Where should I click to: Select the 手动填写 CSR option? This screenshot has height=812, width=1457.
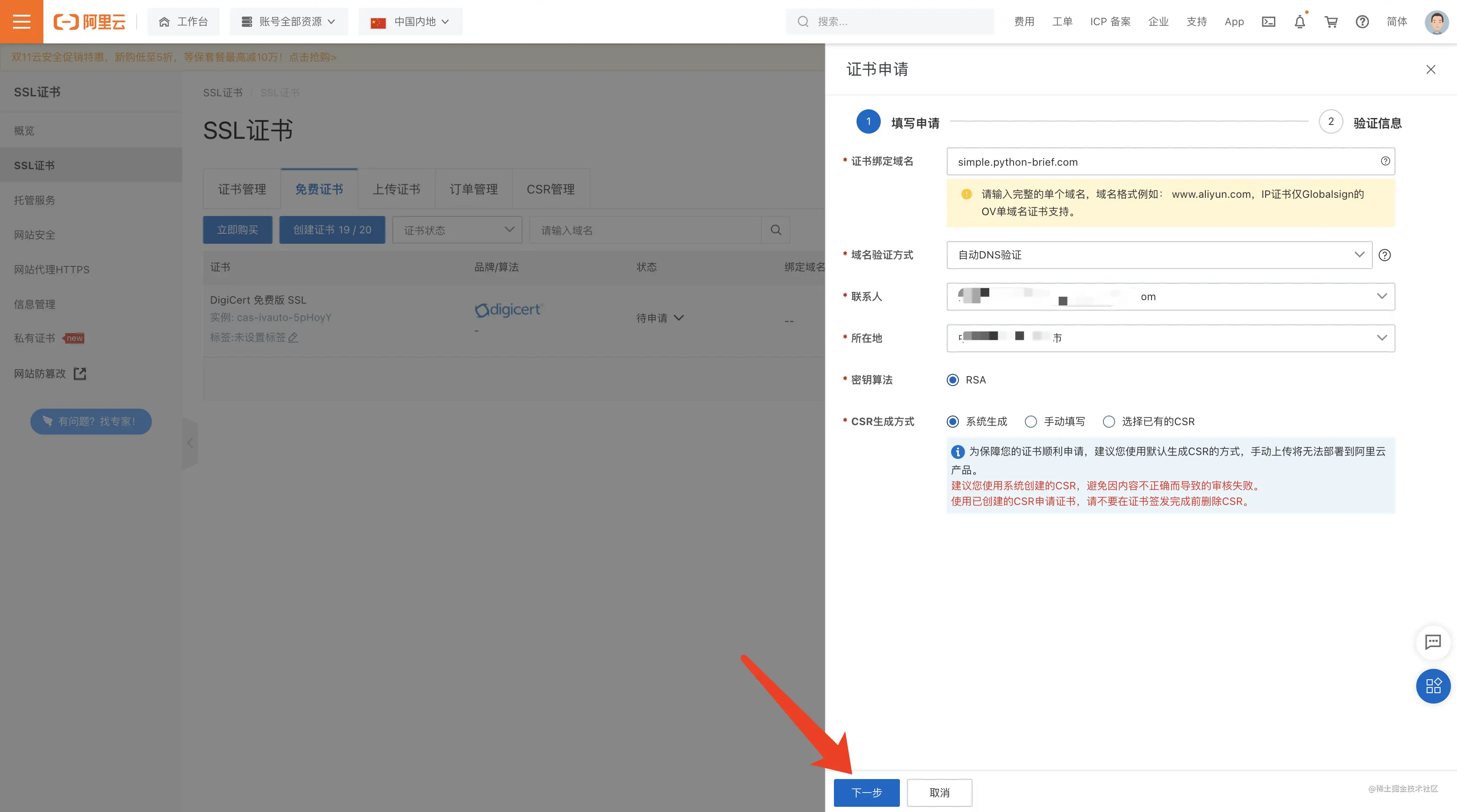(1055, 422)
